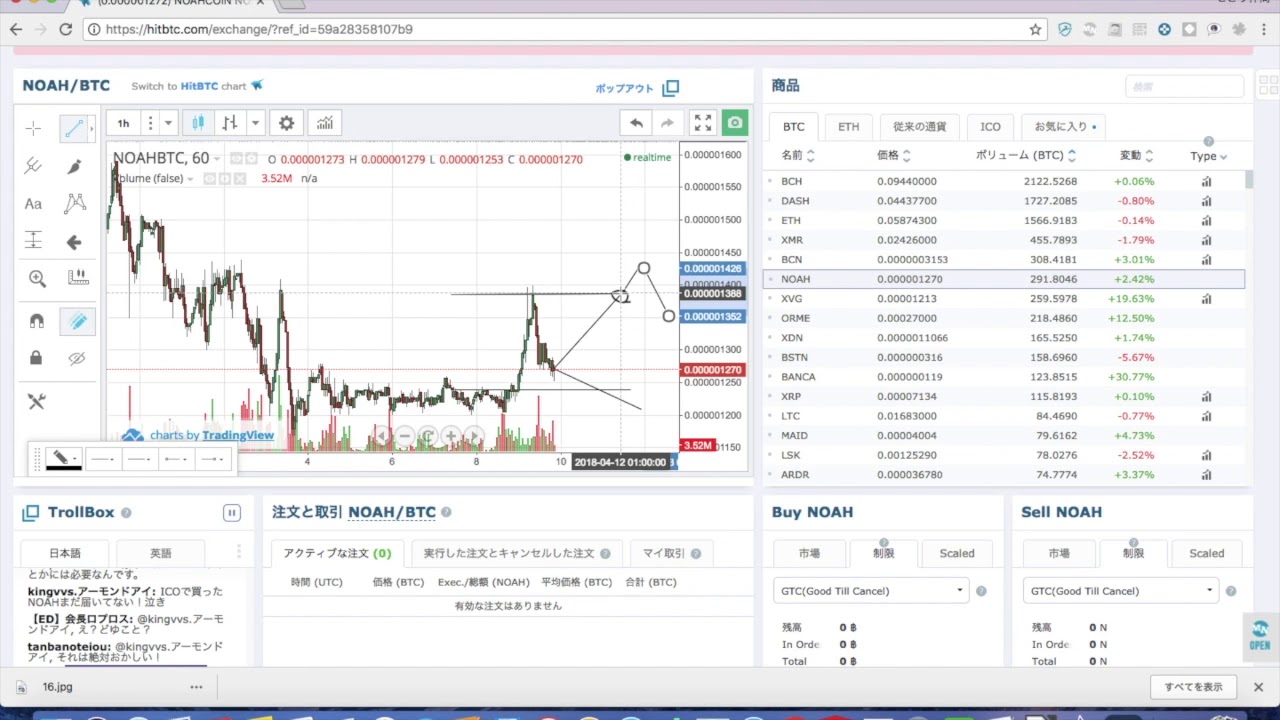Select candlestick chart style
The width and height of the screenshot is (1280, 720).
pyautogui.click(x=198, y=123)
